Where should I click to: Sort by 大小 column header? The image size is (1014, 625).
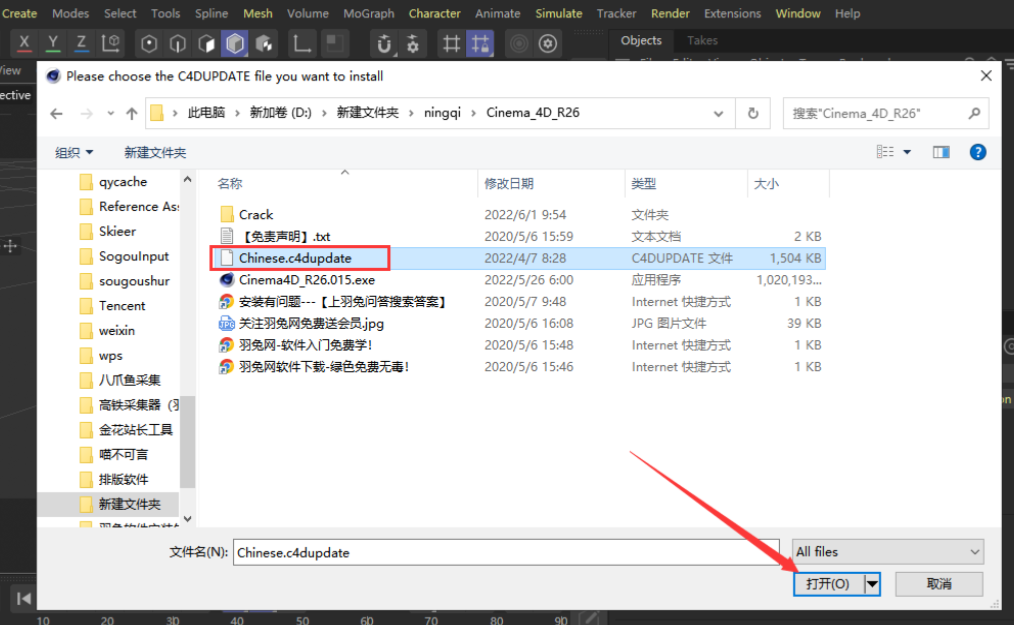(766, 184)
